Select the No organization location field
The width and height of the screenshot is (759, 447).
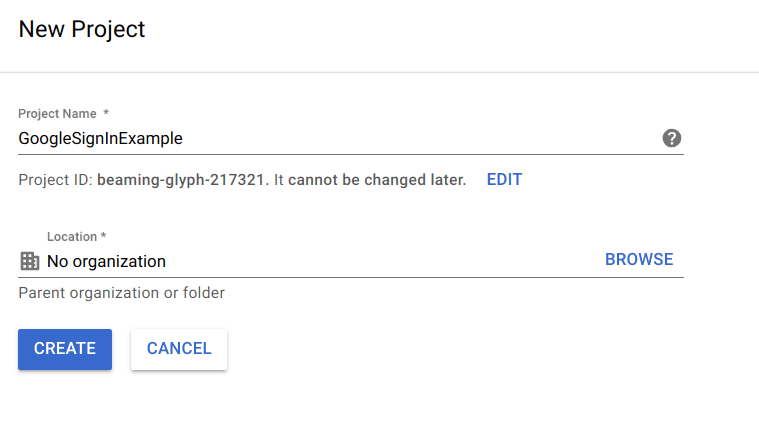(x=106, y=261)
